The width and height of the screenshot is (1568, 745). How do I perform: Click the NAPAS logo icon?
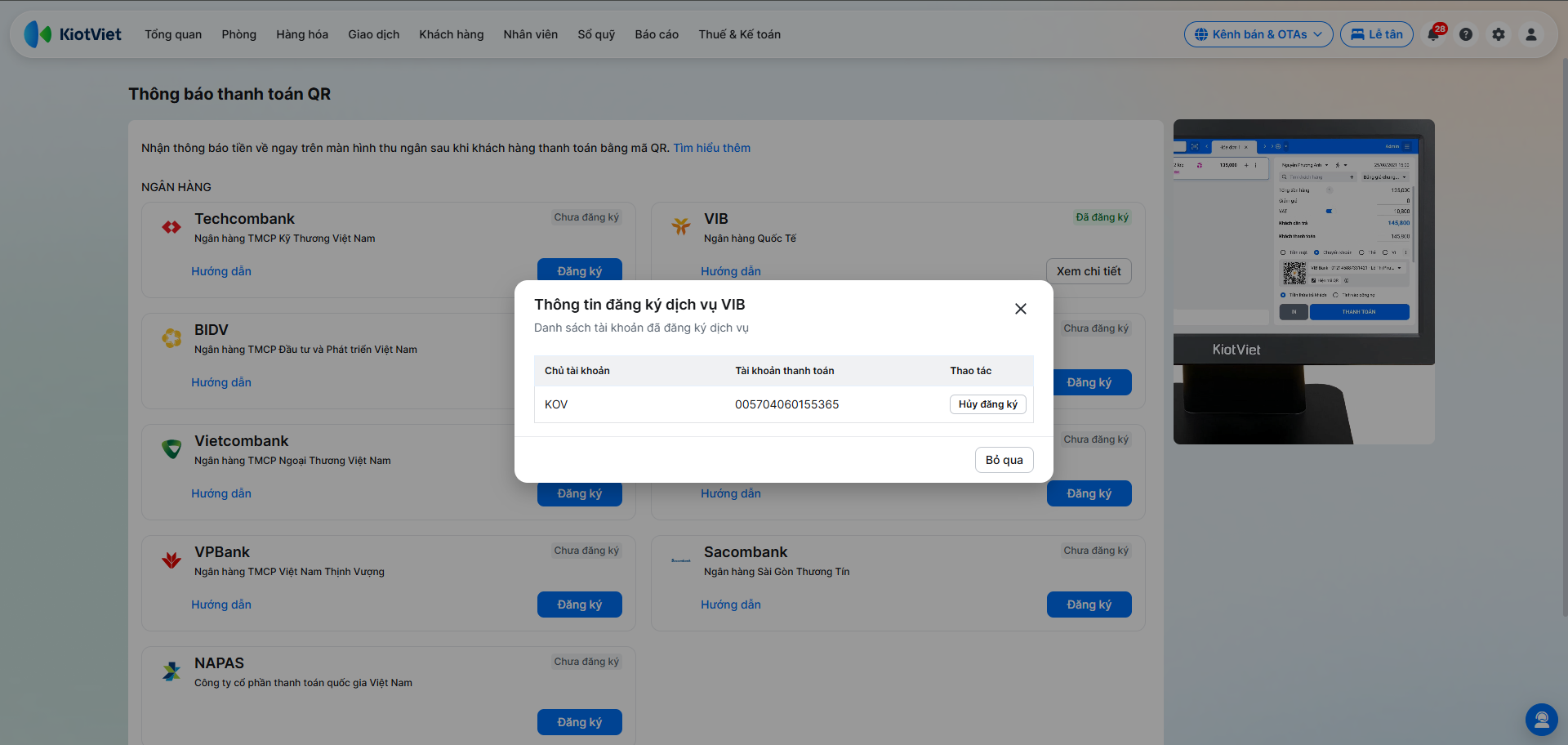pyautogui.click(x=171, y=671)
